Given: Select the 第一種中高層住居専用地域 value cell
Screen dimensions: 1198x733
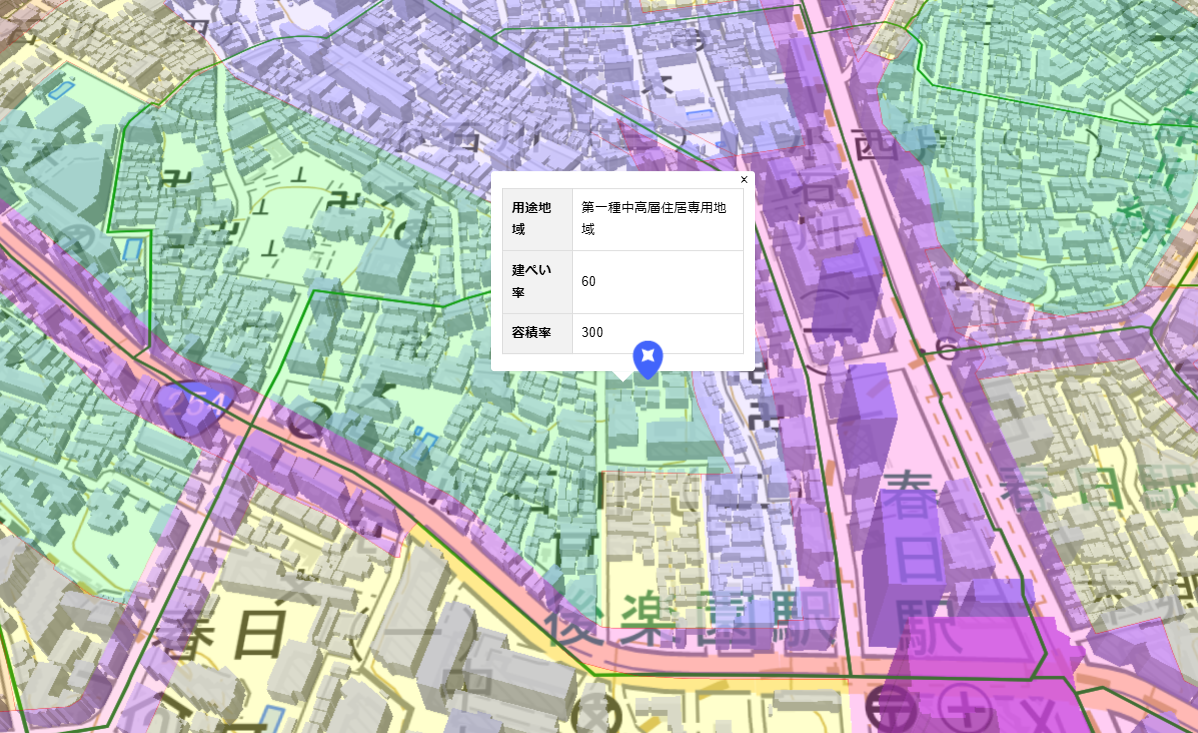Looking at the screenshot, I should (x=657, y=219).
